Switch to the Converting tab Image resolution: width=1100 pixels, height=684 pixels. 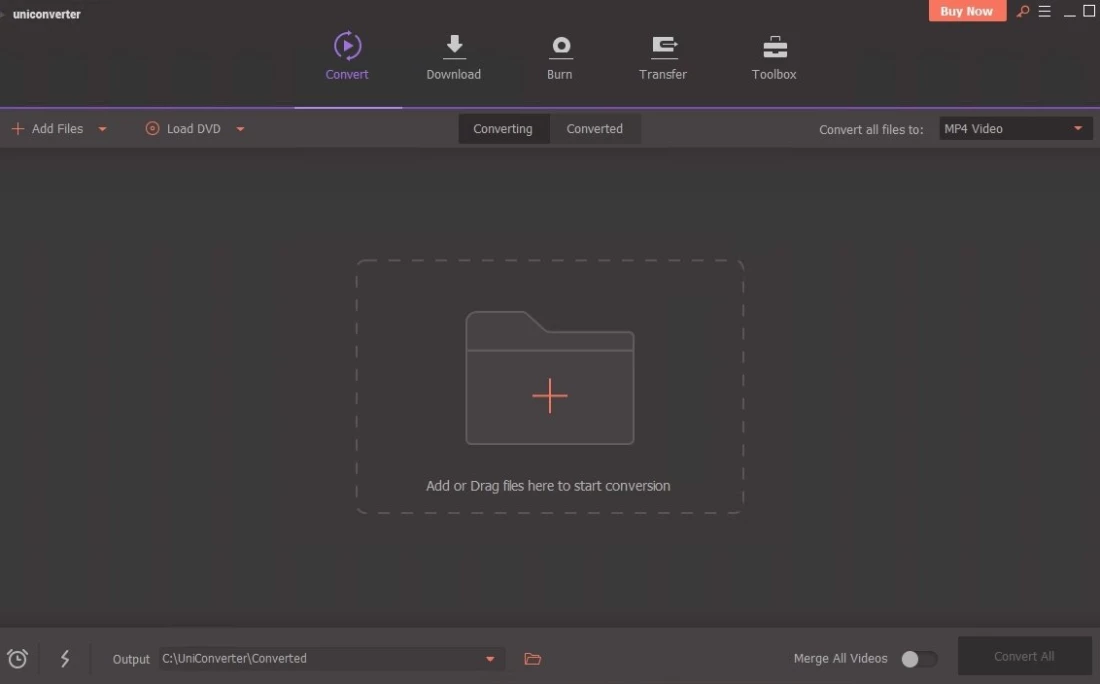503,129
